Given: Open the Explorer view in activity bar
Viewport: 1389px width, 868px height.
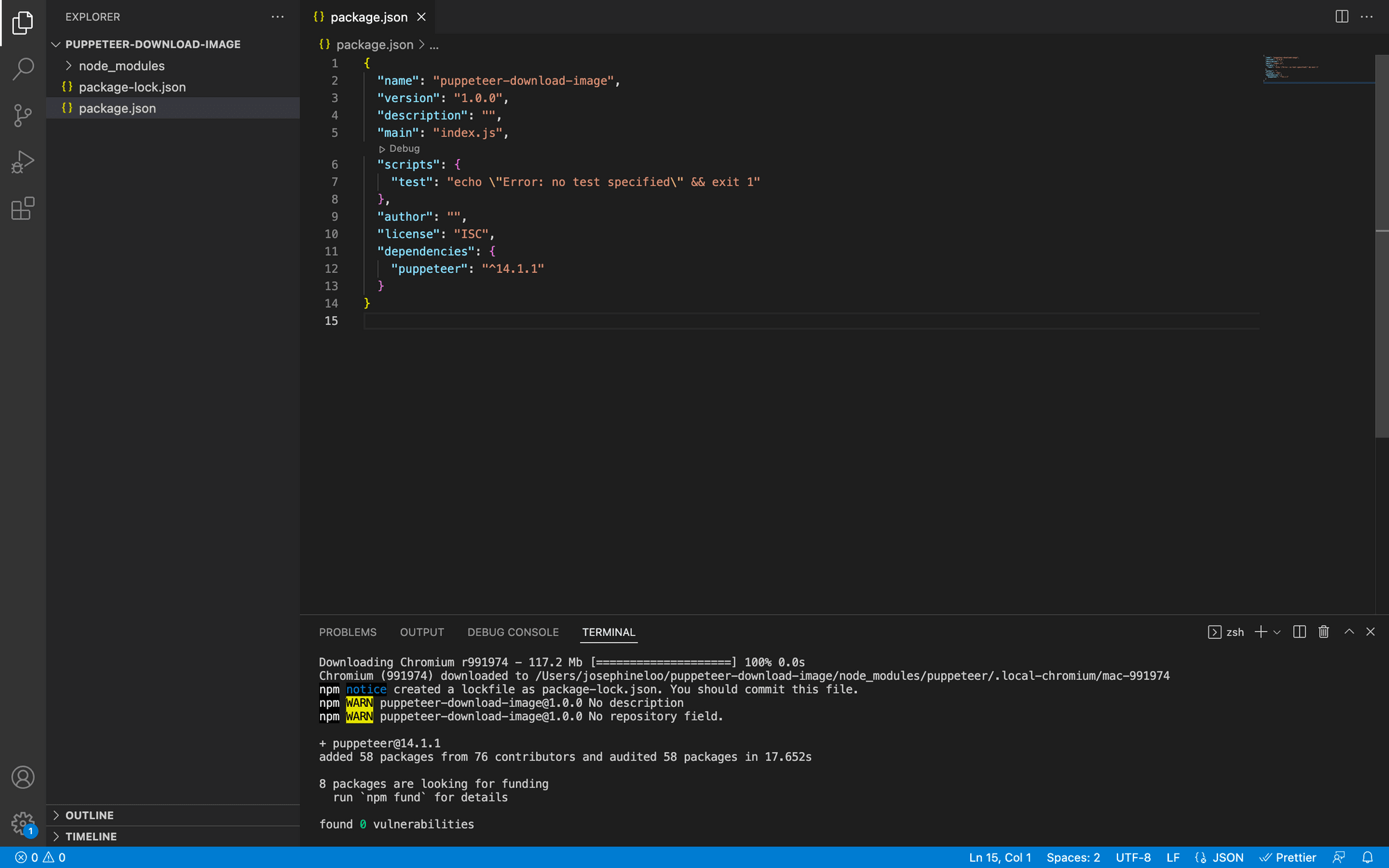Looking at the screenshot, I should coord(23,23).
